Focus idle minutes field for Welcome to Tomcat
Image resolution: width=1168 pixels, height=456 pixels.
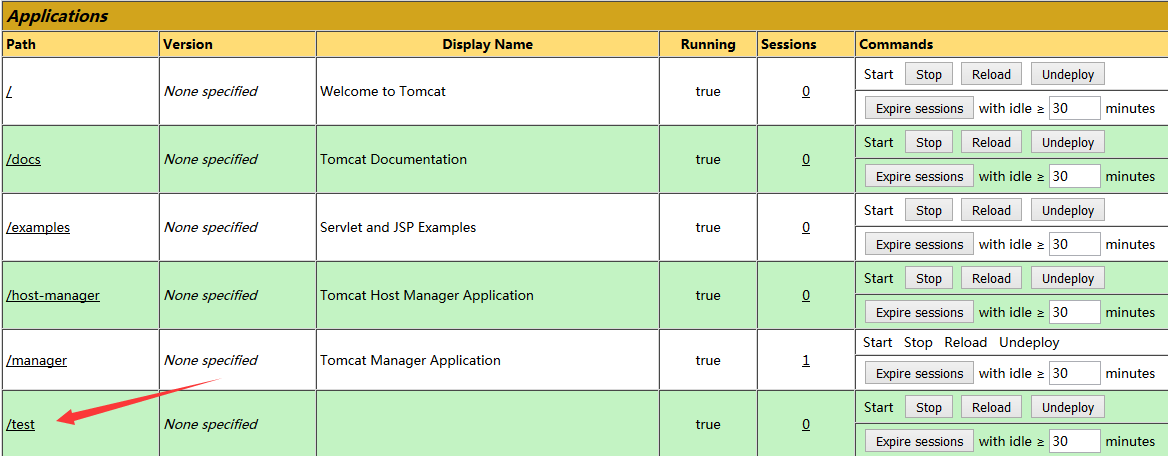point(1075,109)
